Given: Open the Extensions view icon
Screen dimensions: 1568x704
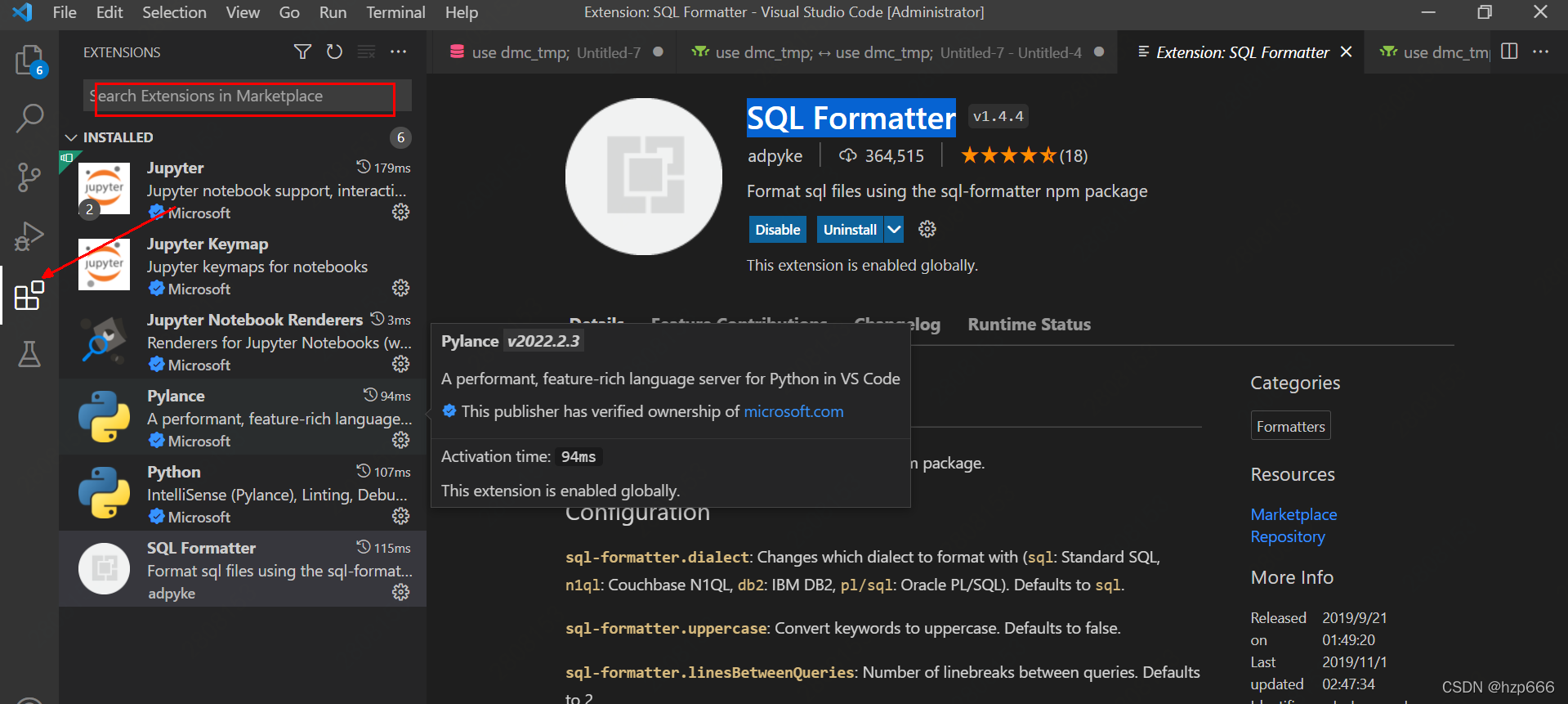Looking at the screenshot, I should (x=29, y=295).
